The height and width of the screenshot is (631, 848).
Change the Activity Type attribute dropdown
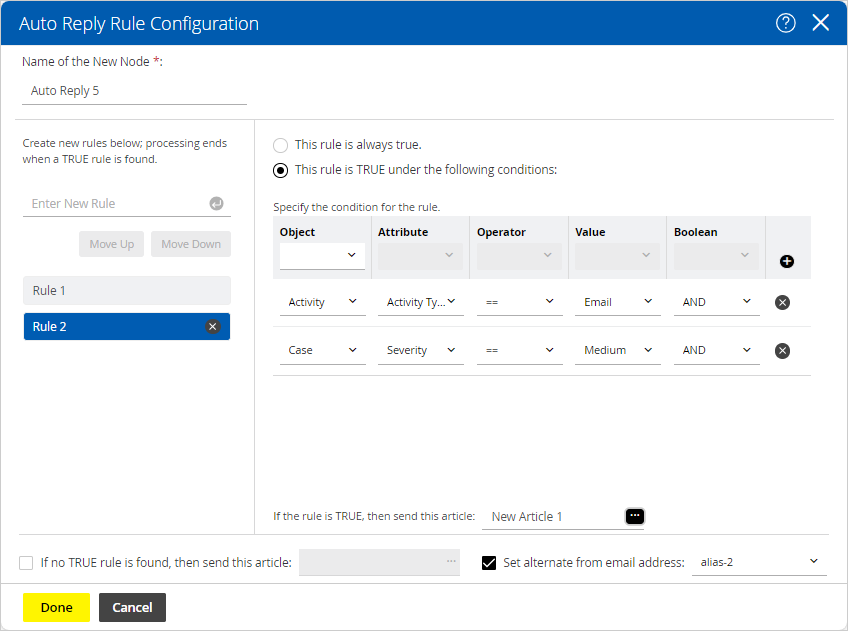420,302
